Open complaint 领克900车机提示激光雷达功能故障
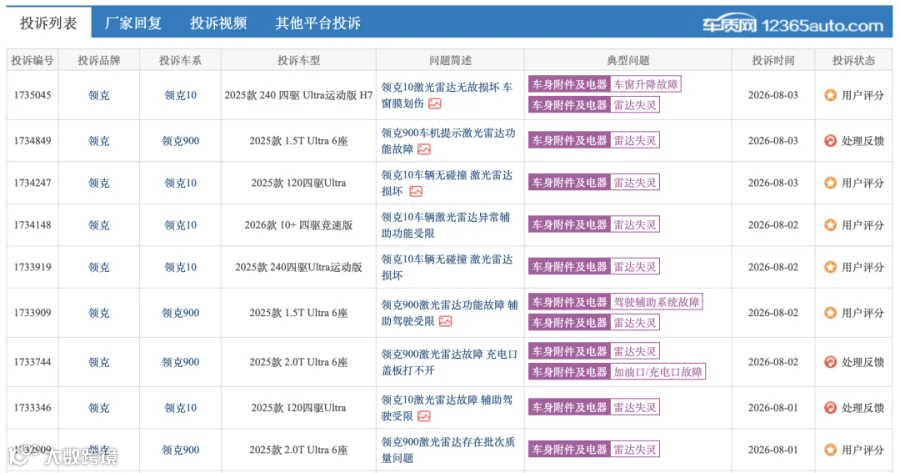Viewport: 900px width, 473px height. (448, 141)
